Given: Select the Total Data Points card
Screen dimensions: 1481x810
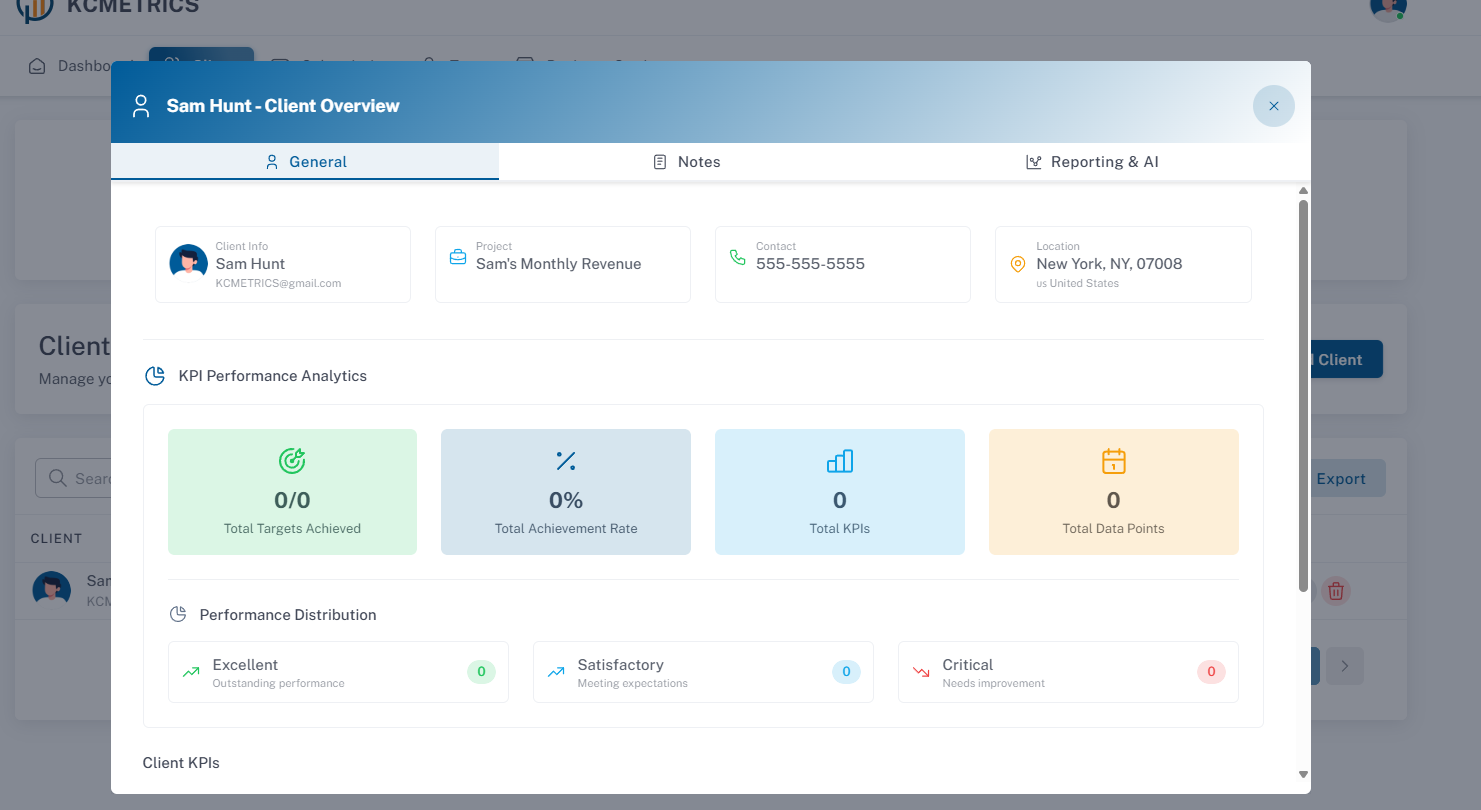Looking at the screenshot, I should click(1114, 492).
